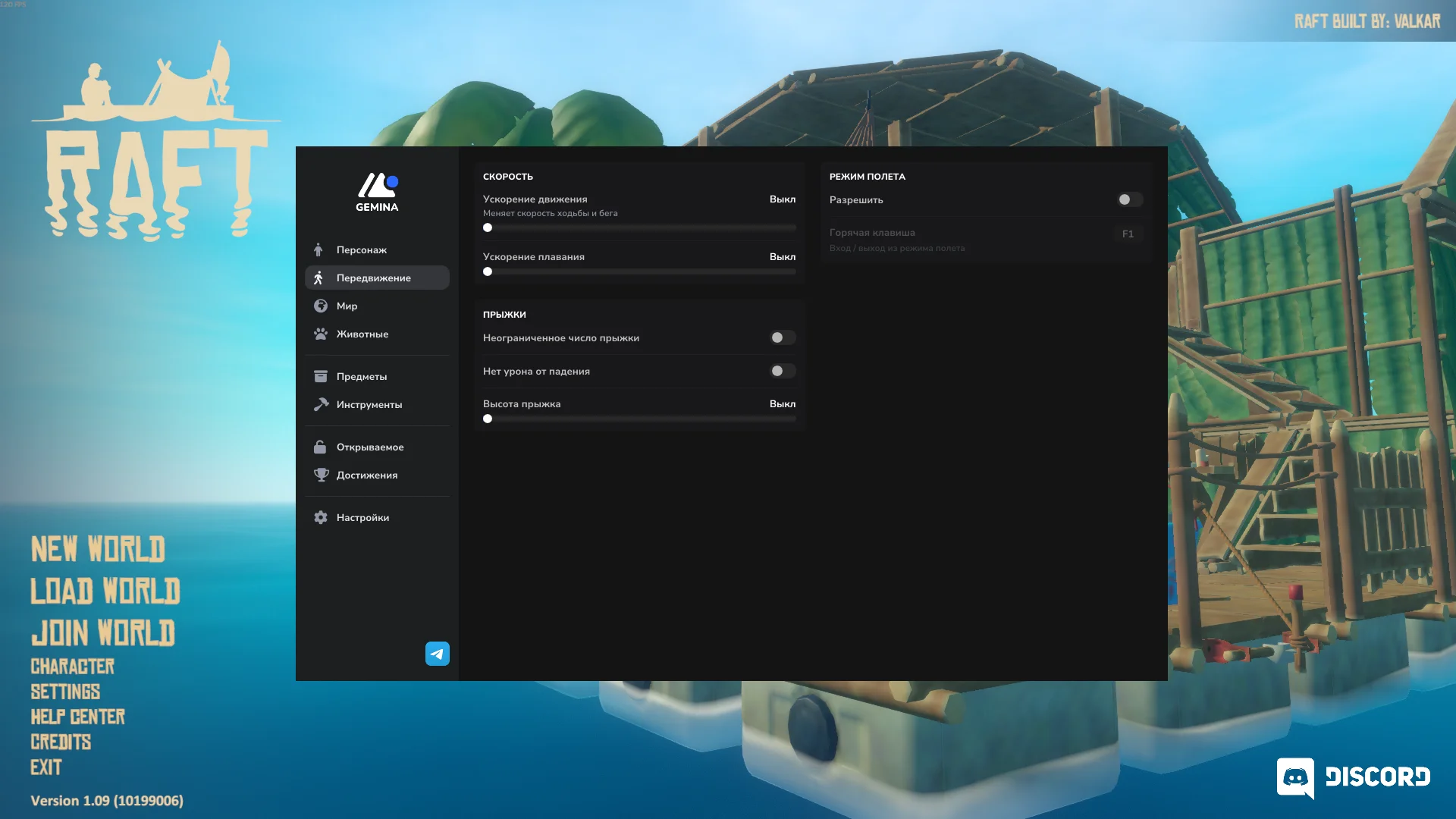Select the GEMINA logo at panel top
Viewport: 1456px width, 819px height.
(x=376, y=190)
